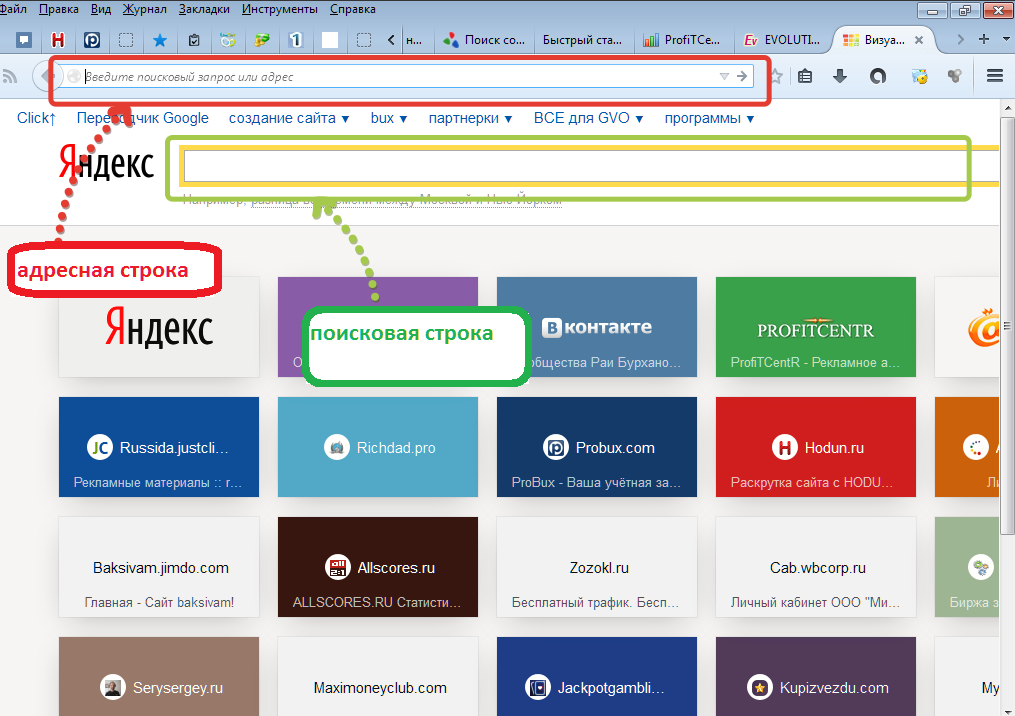Click the picture-with-smiley extension icon

tap(919, 76)
